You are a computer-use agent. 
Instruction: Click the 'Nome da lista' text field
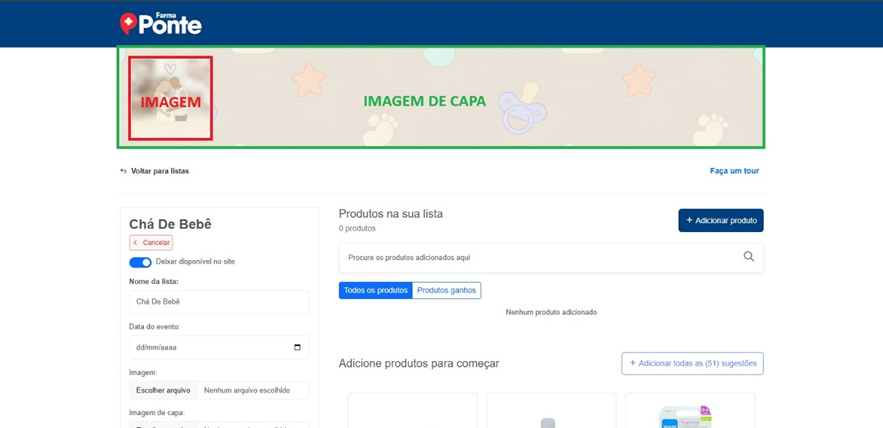[x=219, y=301]
